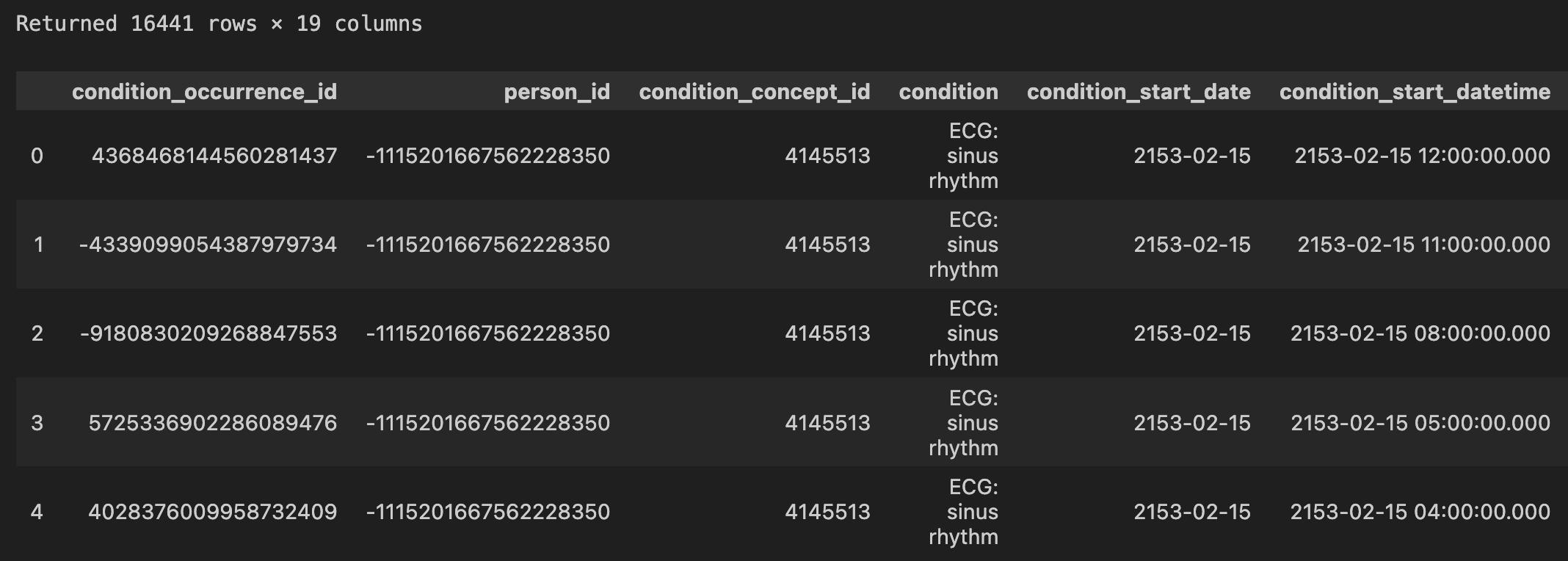Select cell -4339099054387979734
This screenshot has width=1568, height=561.
[x=208, y=245]
